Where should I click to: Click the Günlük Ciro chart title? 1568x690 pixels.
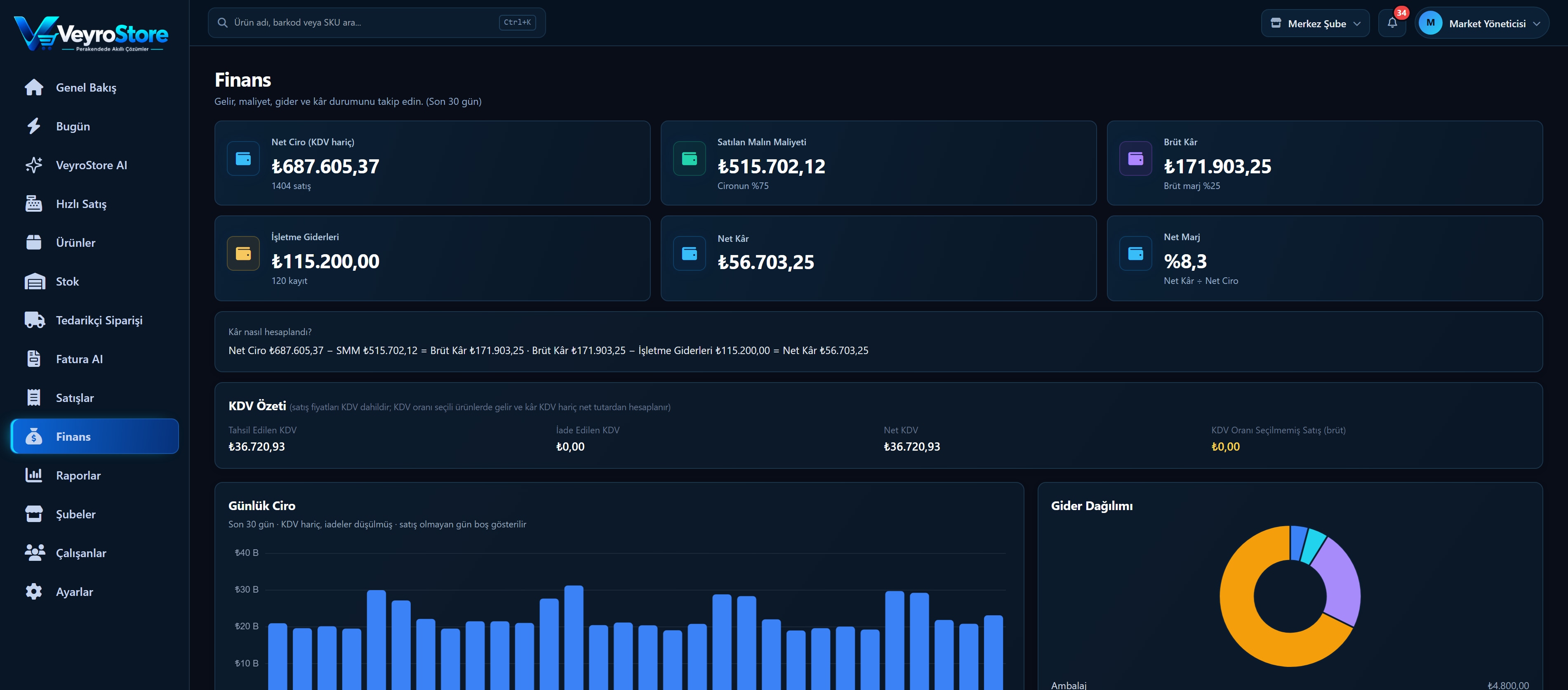click(262, 506)
